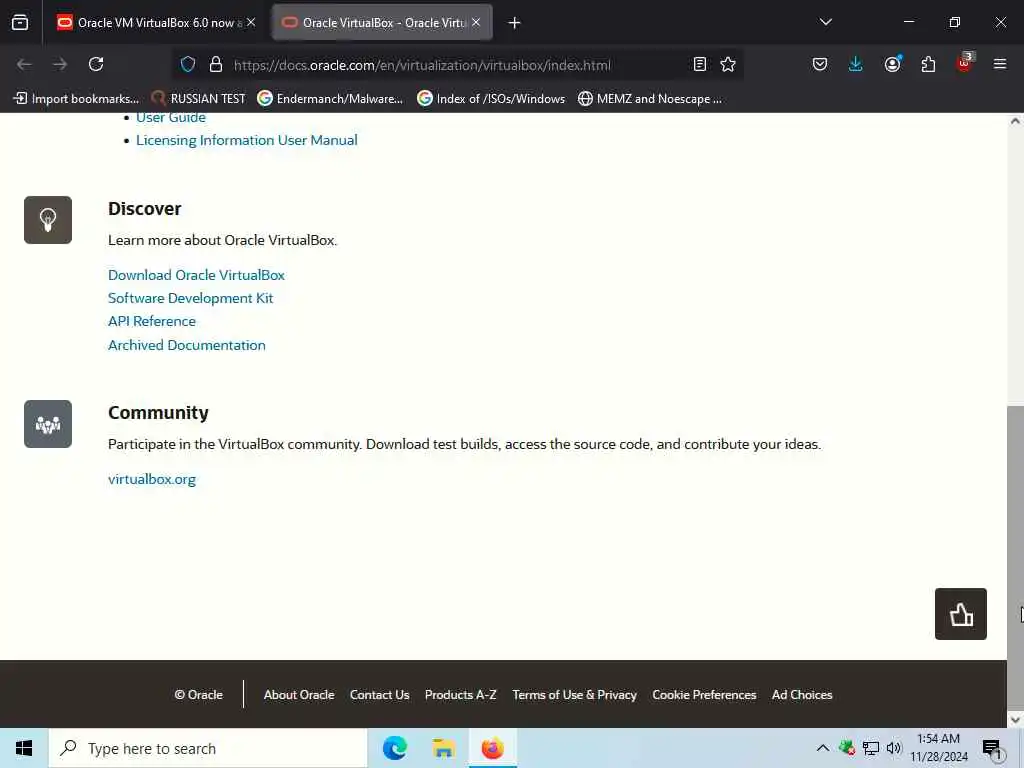
Task: Launch Microsoft Edge from taskbar
Action: (394, 748)
